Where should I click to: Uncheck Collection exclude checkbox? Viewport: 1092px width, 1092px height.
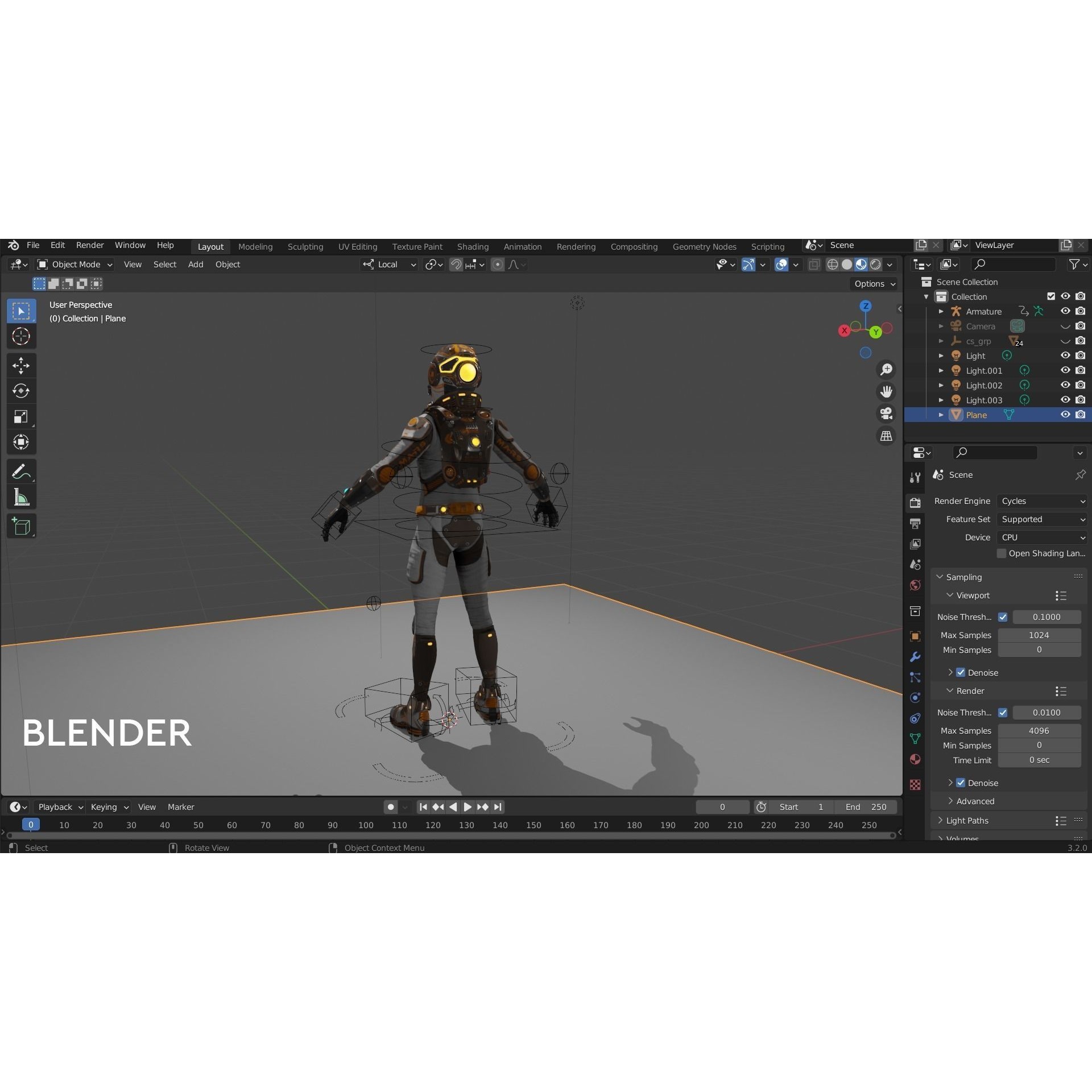[1051, 296]
